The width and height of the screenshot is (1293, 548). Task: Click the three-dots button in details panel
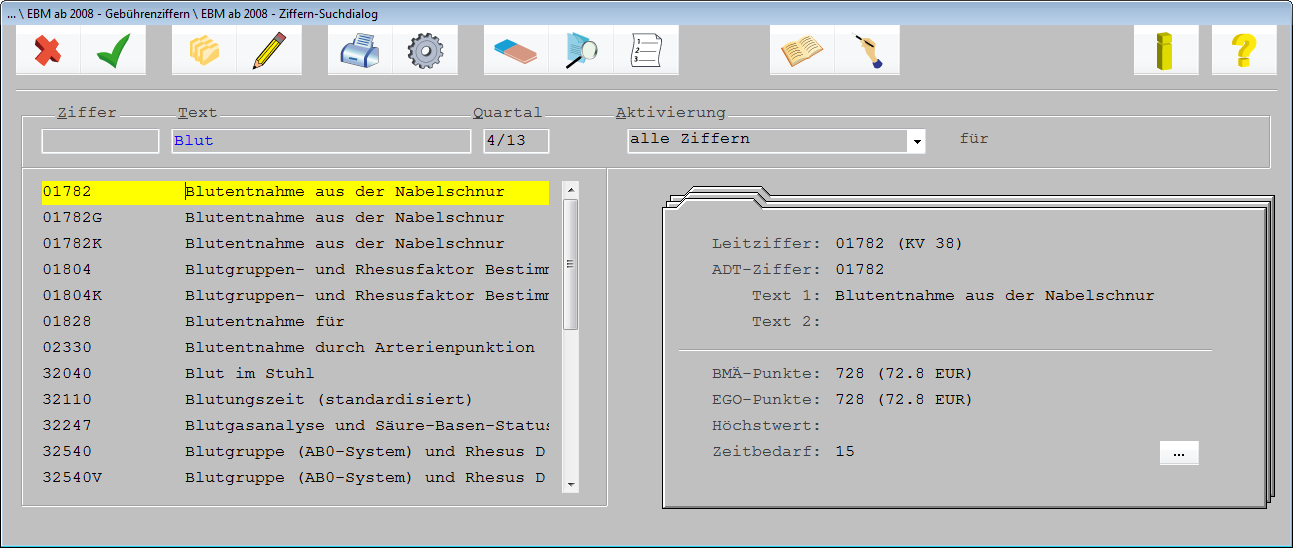click(1179, 453)
